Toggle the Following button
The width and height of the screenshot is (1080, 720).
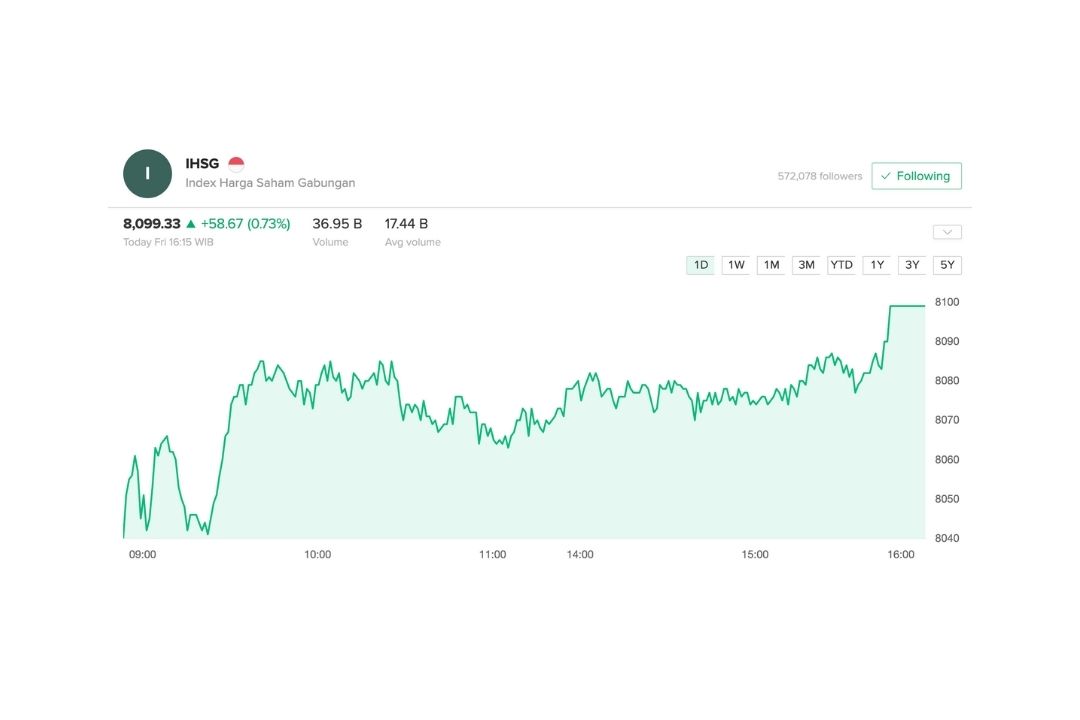tap(916, 176)
